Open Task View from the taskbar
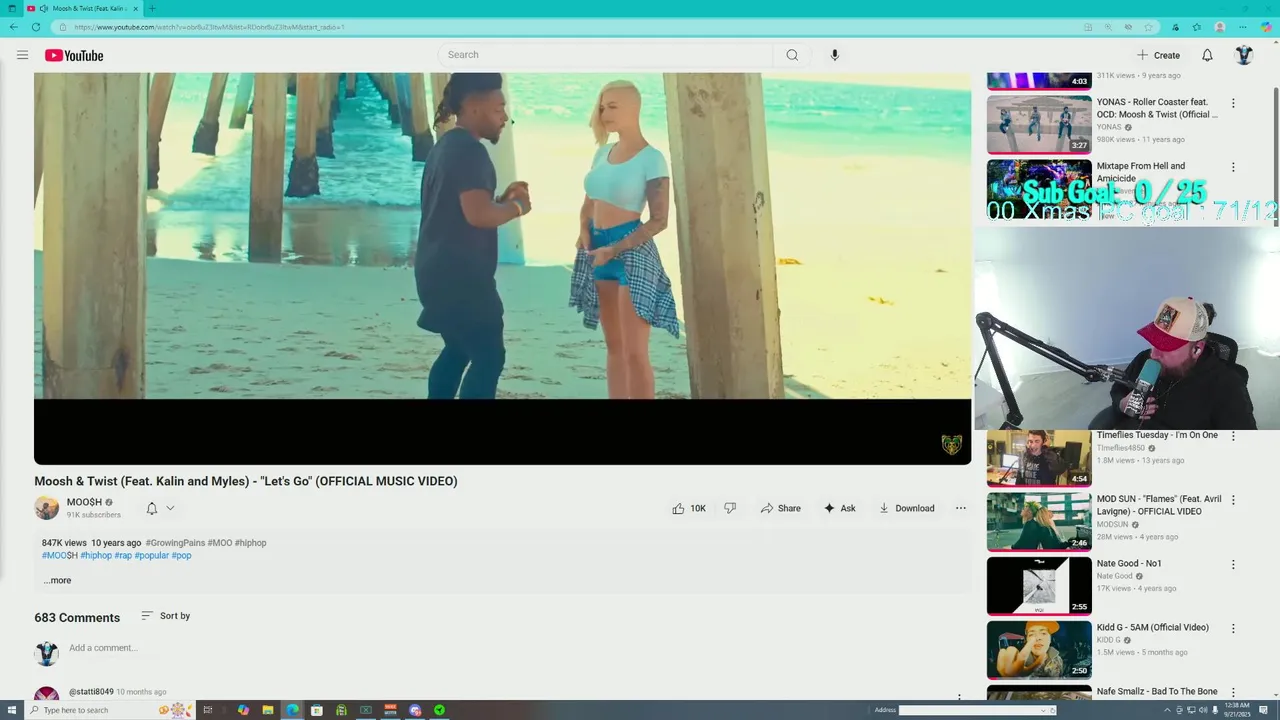This screenshot has height=720, width=1280. pyautogui.click(x=208, y=710)
